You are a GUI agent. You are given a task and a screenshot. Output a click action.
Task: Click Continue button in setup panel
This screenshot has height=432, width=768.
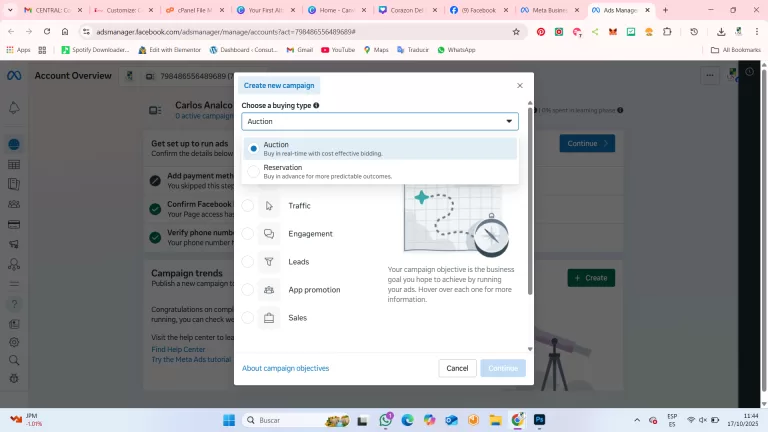coord(587,144)
